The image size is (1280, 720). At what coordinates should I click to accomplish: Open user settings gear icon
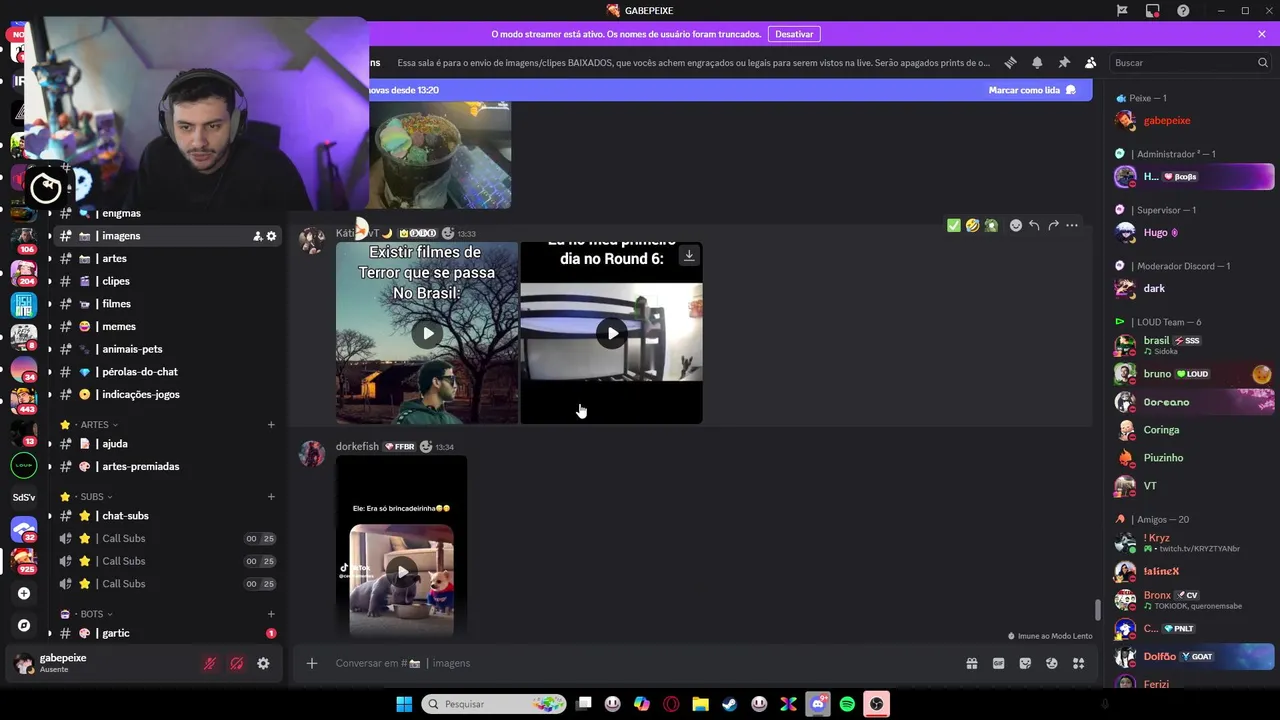click(x=263, y=663)
